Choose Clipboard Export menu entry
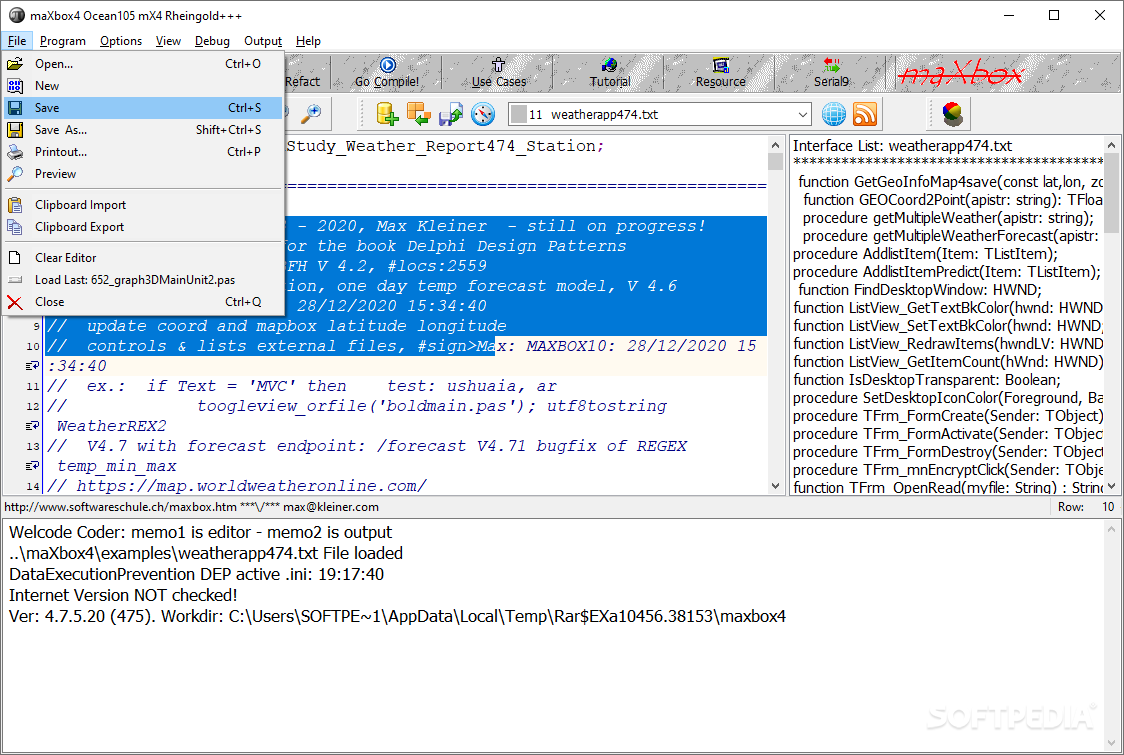Screen dimensions: 1124x755 pos(143,227)
